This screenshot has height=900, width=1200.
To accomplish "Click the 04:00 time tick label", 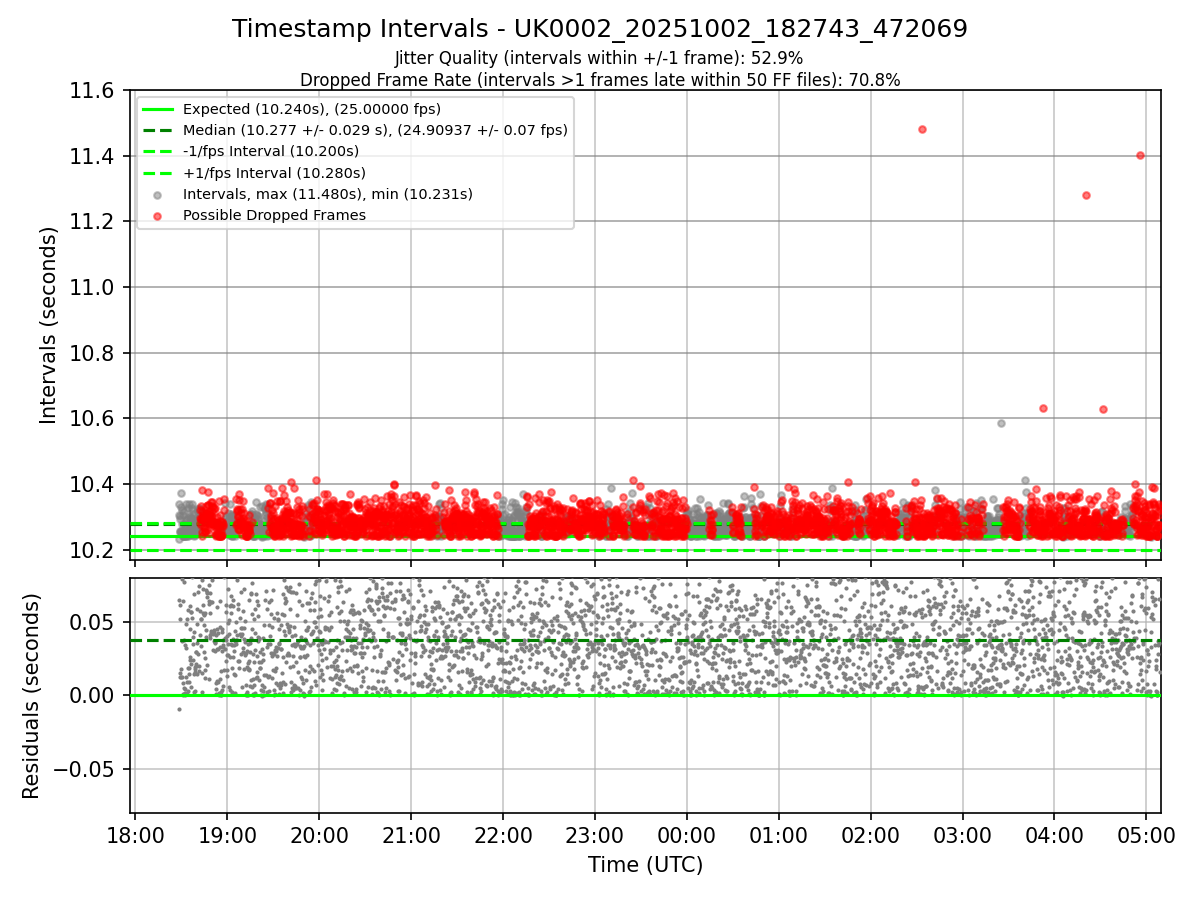I will point(1055,834).
